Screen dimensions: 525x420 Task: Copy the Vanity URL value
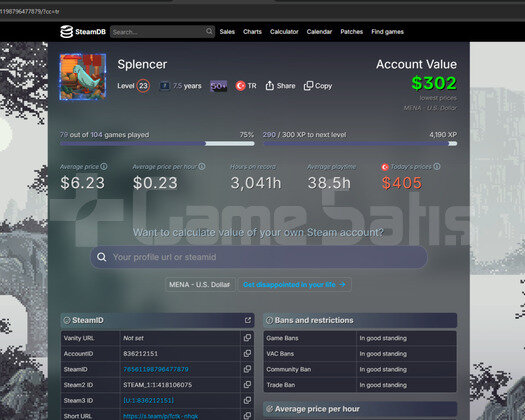[x=247, y=338]
